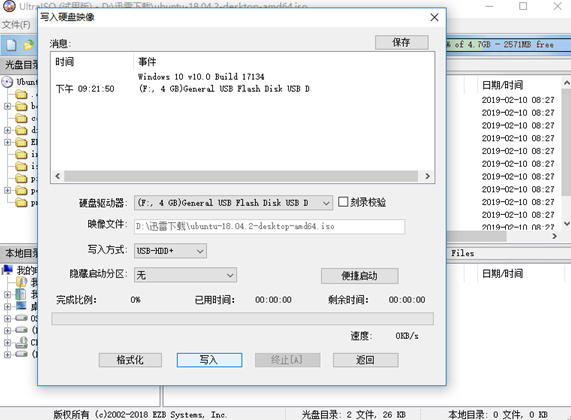Select the Ubuntu disc root icon in tree

[x=7, y=82]
